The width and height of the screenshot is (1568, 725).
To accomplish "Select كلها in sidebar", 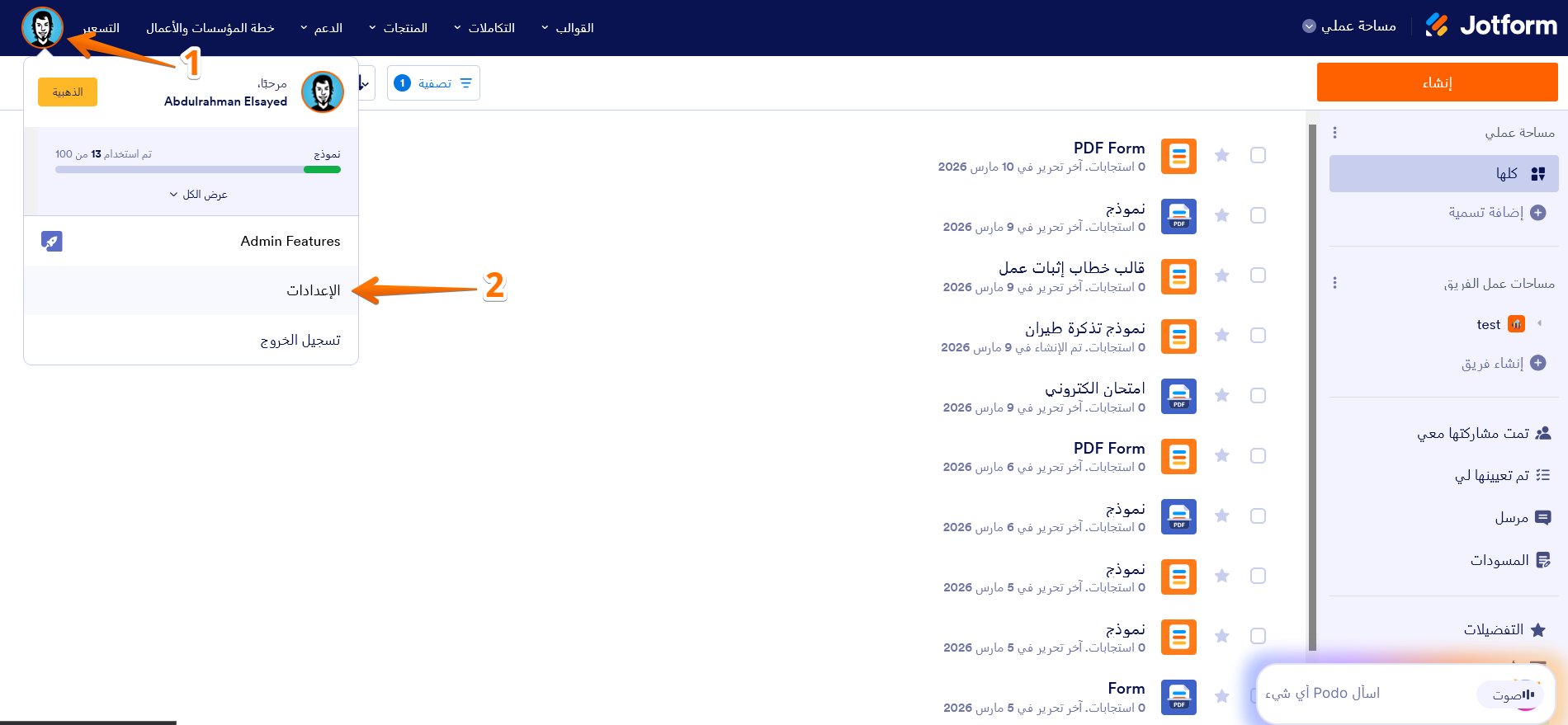I will pyautogui.click(x=1443, y=174).
